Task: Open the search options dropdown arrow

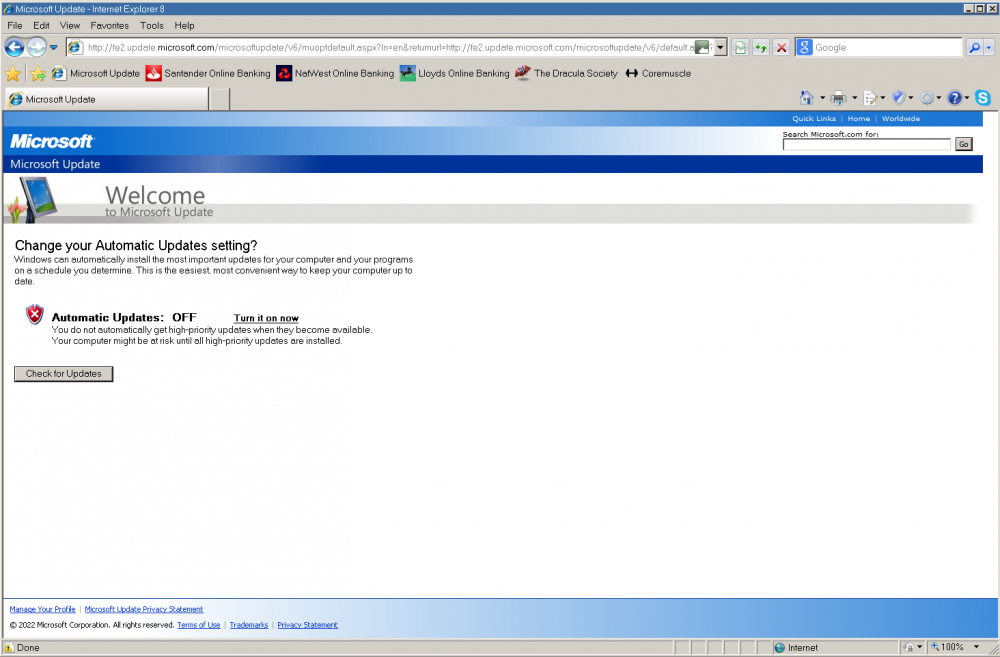Action: pyautogui.click(x=989, y=47)
